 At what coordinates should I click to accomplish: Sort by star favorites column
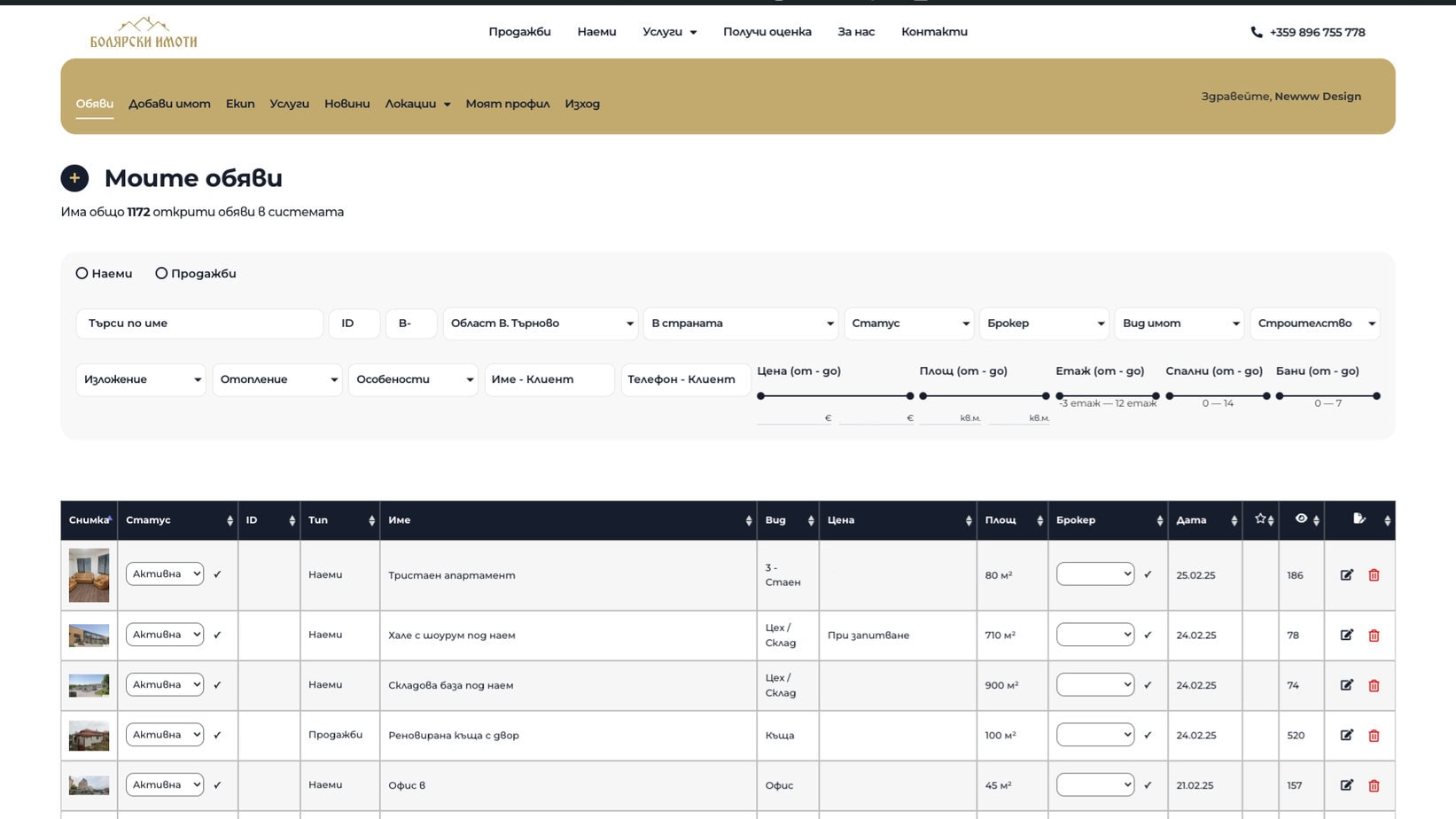[1260, 519]
